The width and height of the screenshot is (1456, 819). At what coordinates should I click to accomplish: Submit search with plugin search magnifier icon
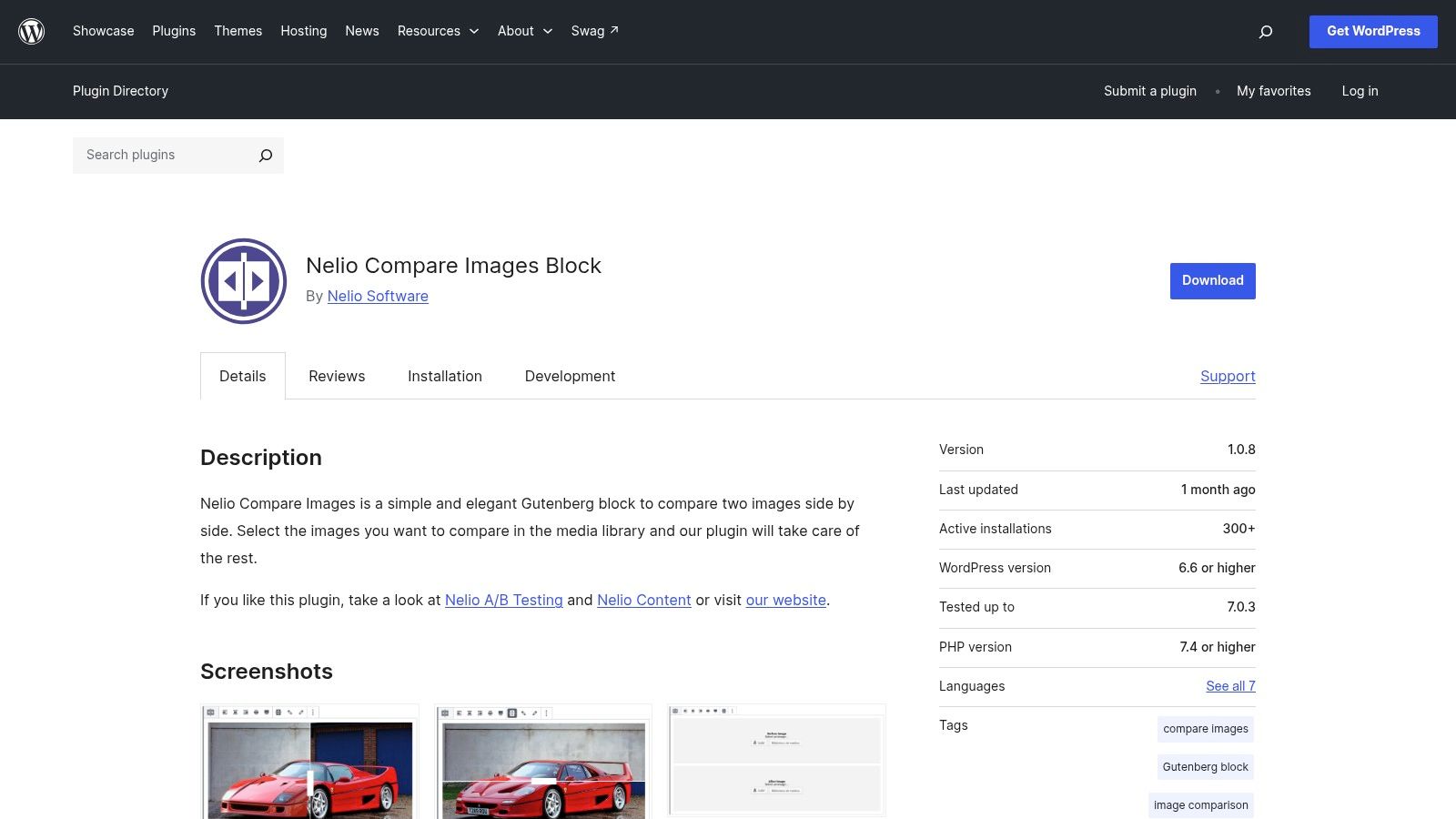[265, 156]
